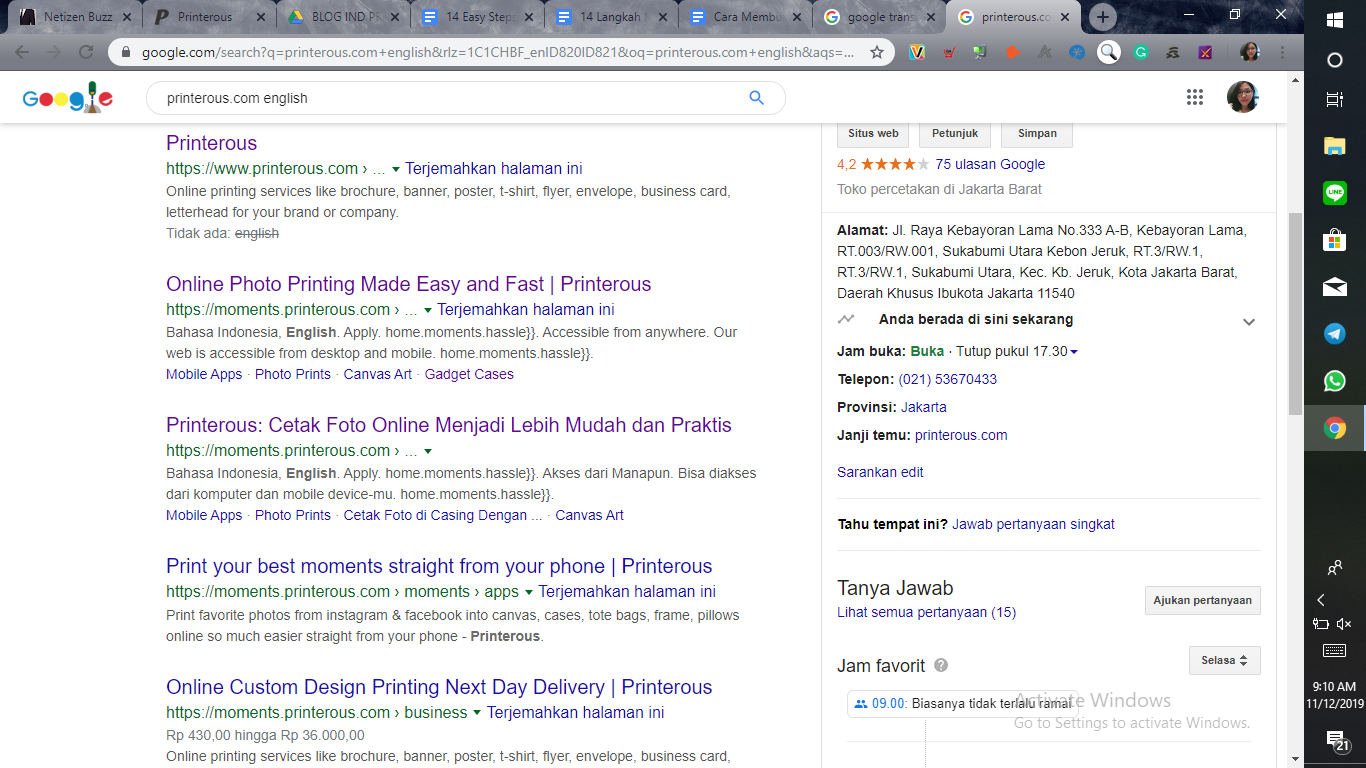
Task: Go back to the previous page
Action: (x=22, y=52)
